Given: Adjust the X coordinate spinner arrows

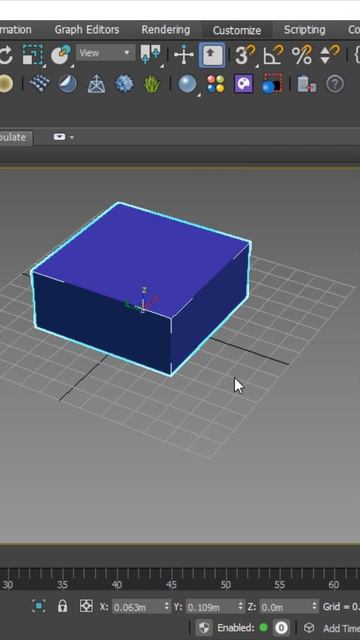Looking at the screenshot, I should 167,607.
